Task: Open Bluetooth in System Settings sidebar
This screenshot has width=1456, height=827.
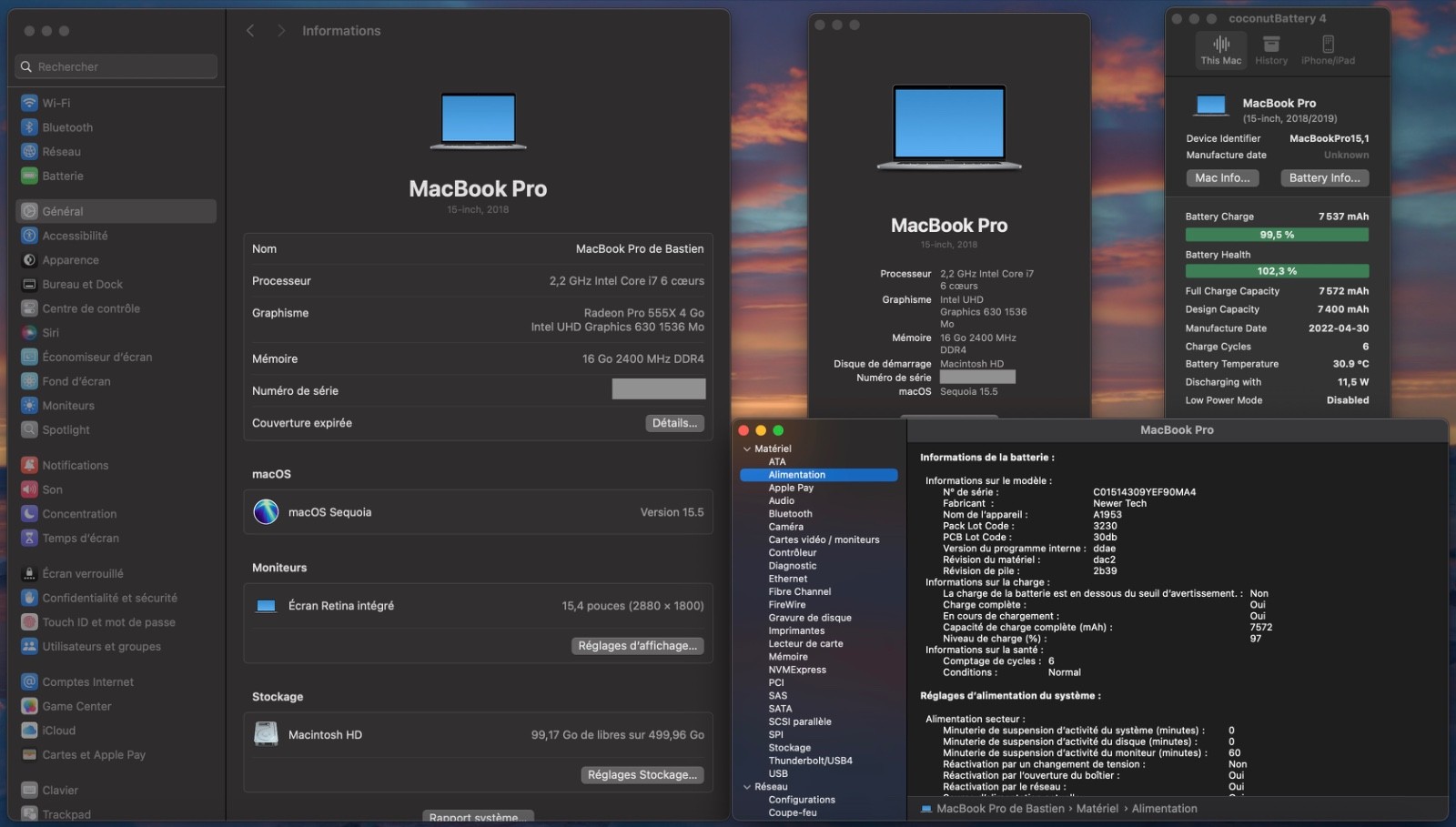Action: point(116,127)
